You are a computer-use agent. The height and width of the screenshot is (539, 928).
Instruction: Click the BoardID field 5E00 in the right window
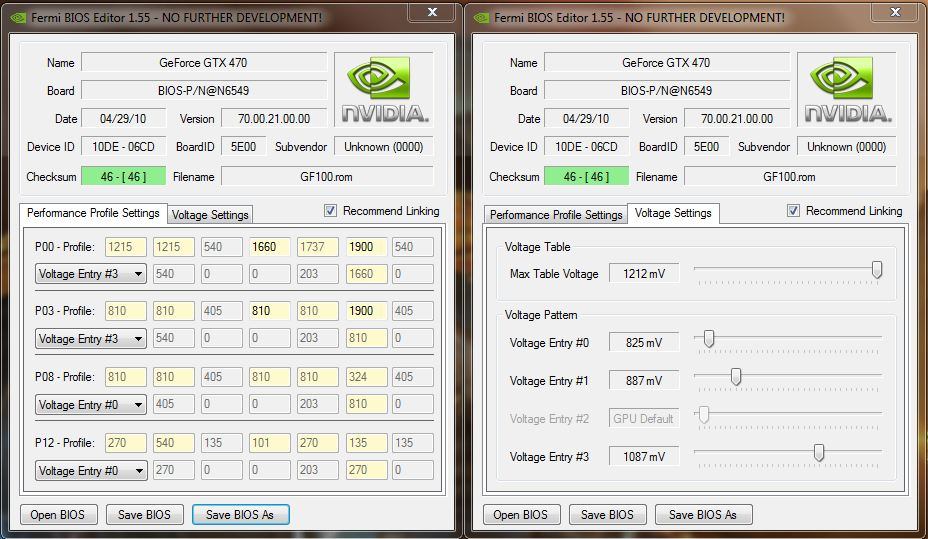(707, 147)
